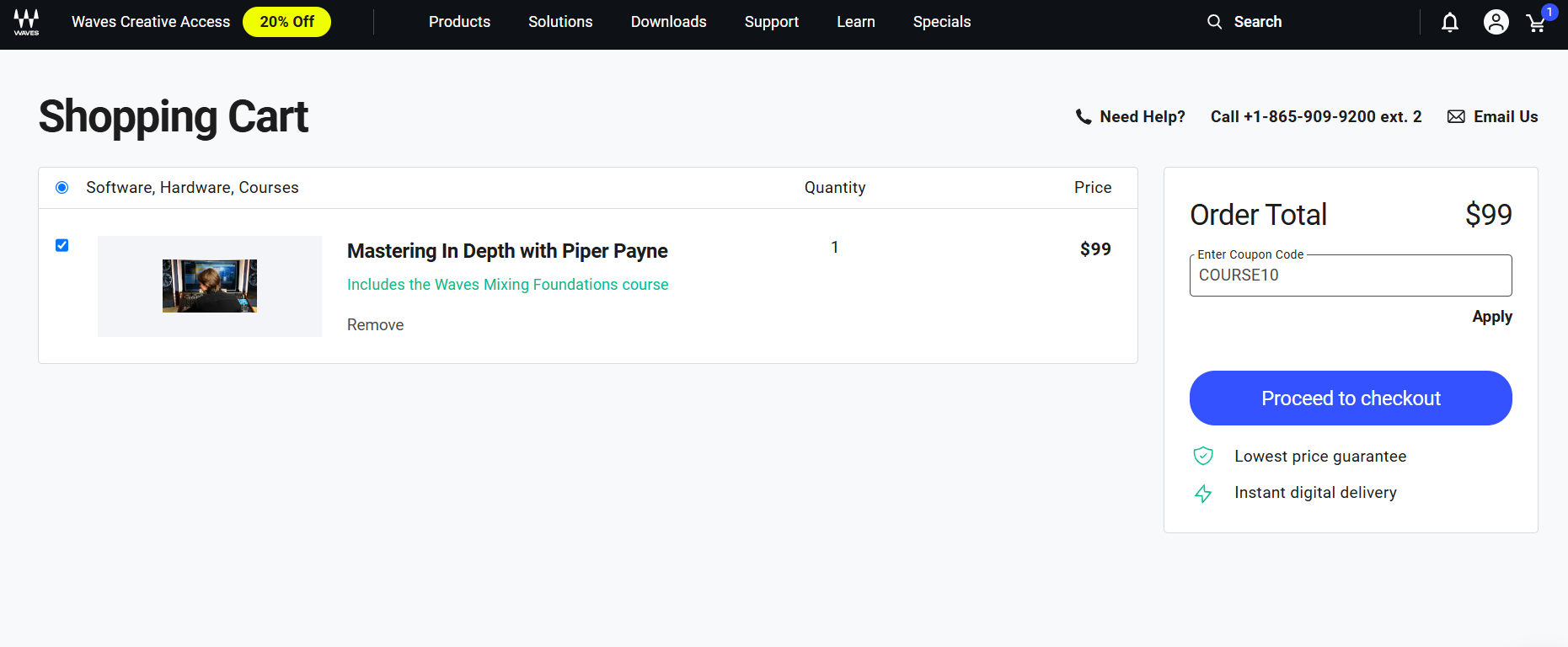Click the lightning bolt delivery icon
Screen dimensions: 1568x647
point(1203,494)
